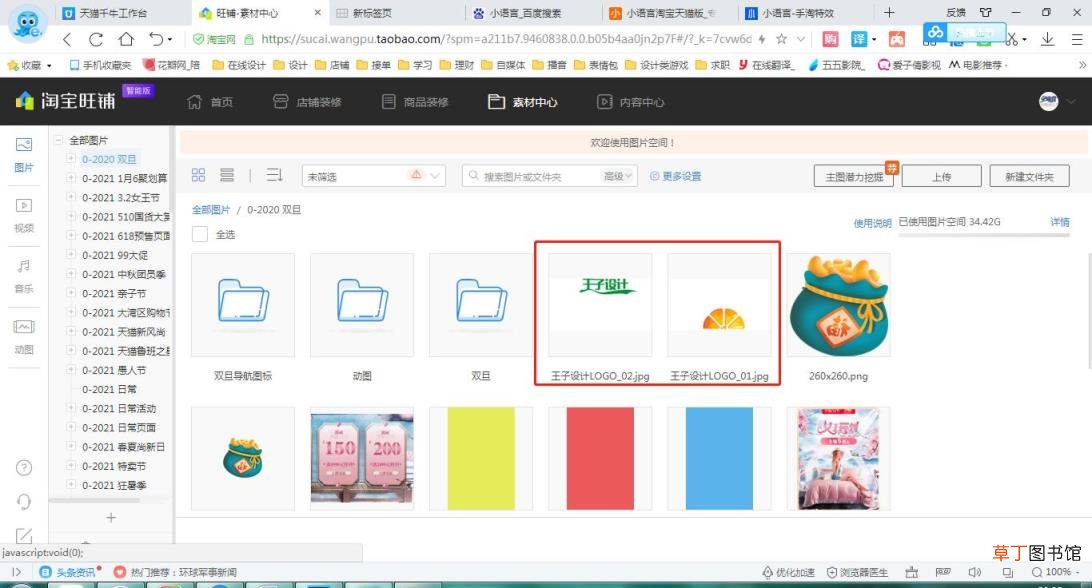Viewport: 1092px width, 588px height.
Task: Select 王子设计LOGO_01.jpg thumbnail
Action: (719, 305)
